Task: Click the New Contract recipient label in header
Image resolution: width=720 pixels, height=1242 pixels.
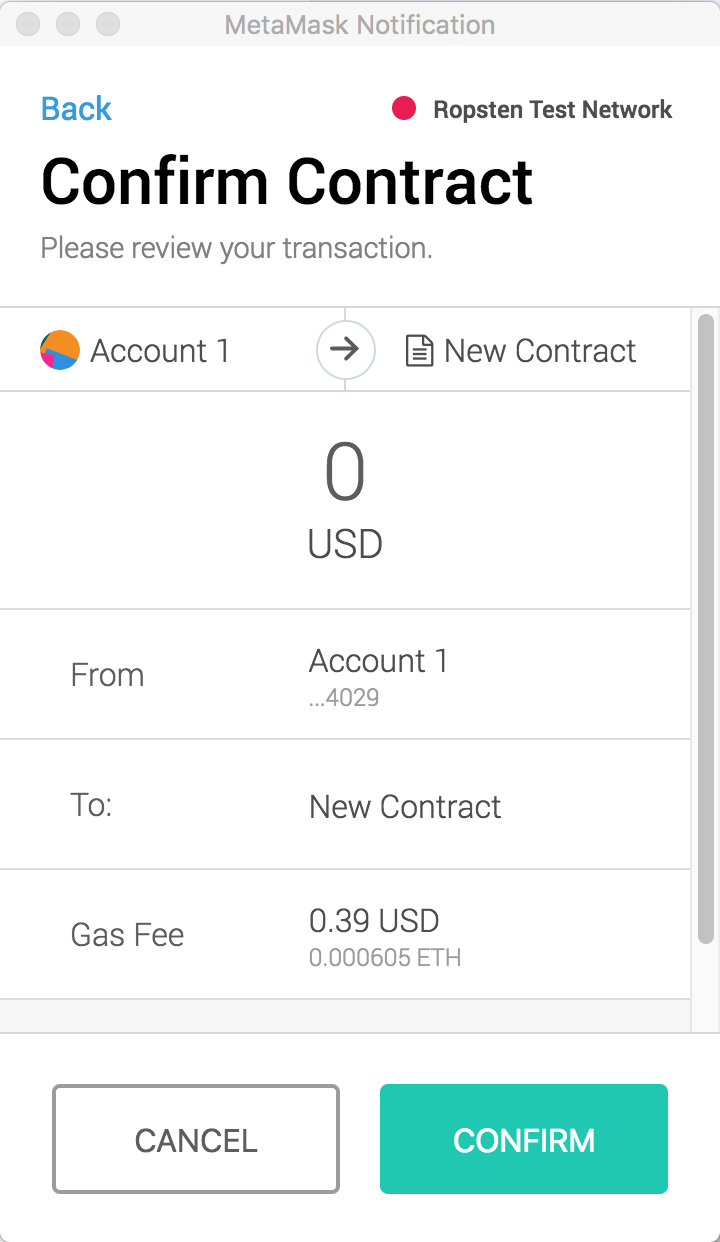Action: pos(540,351)
